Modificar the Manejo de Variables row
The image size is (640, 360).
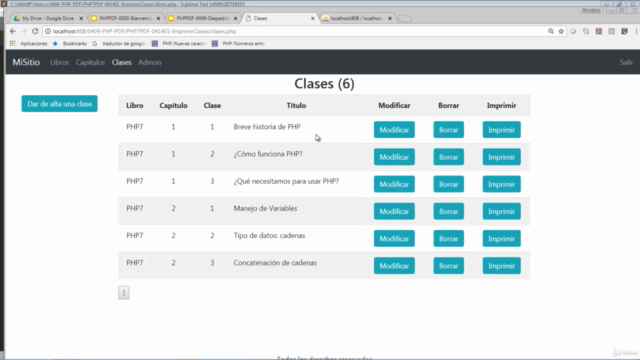click(394, 211)
